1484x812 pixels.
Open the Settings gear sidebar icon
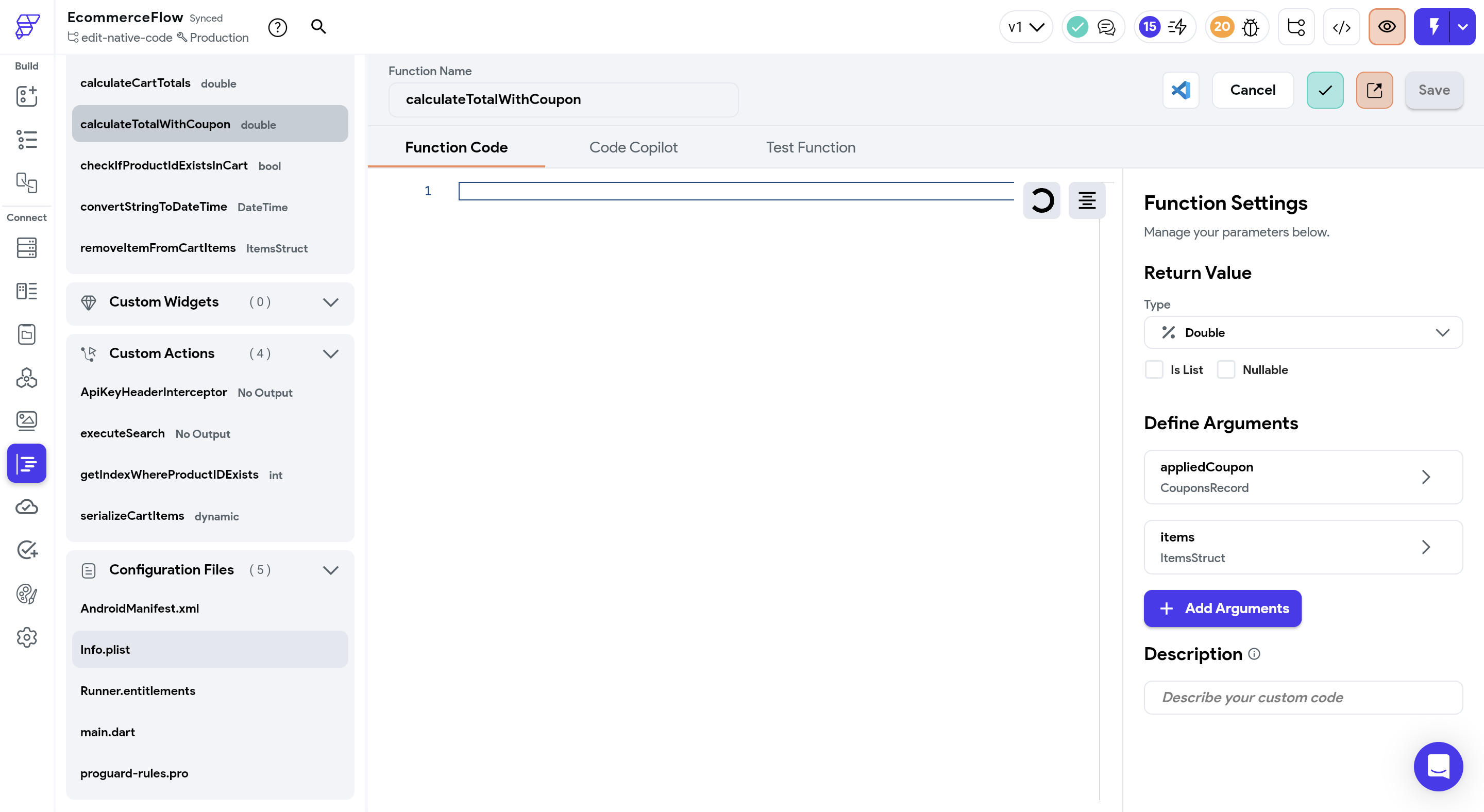tap(26, 637)
